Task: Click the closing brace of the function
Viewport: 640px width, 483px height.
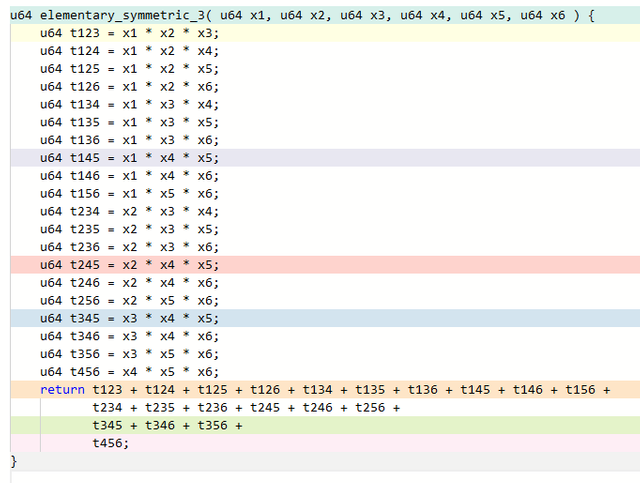Action: tap(14, 461)
